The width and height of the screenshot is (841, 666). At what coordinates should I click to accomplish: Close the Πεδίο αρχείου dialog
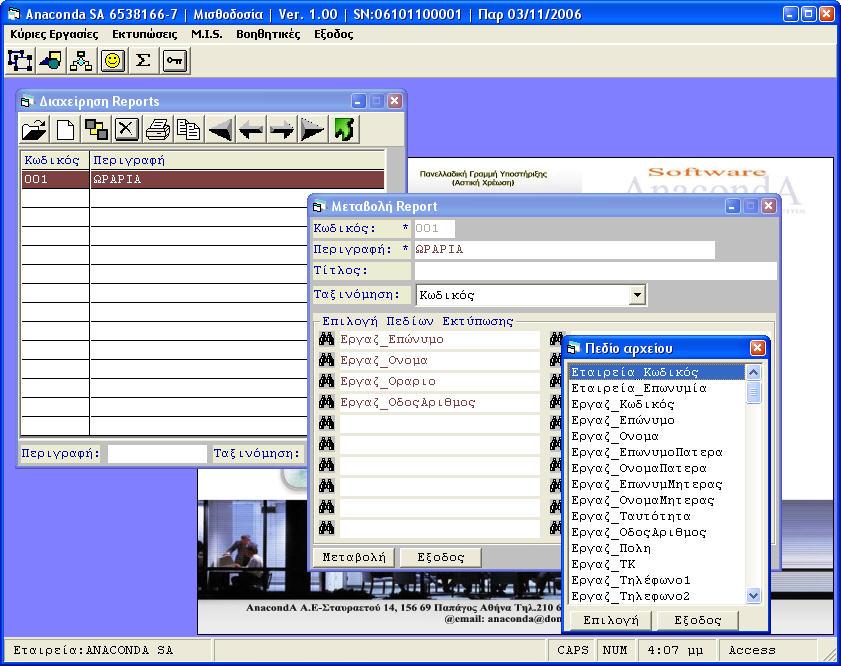pyautogui.click(x=757, y=348)
